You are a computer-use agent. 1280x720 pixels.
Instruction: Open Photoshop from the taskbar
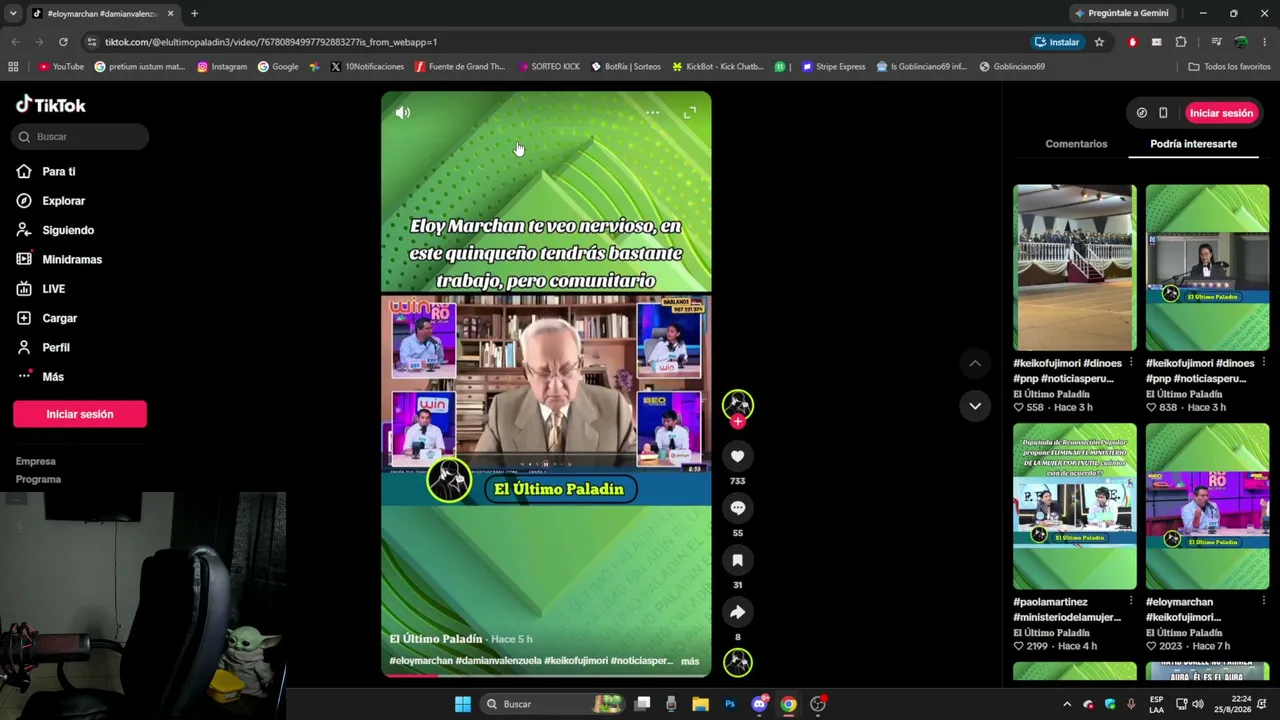730,704
